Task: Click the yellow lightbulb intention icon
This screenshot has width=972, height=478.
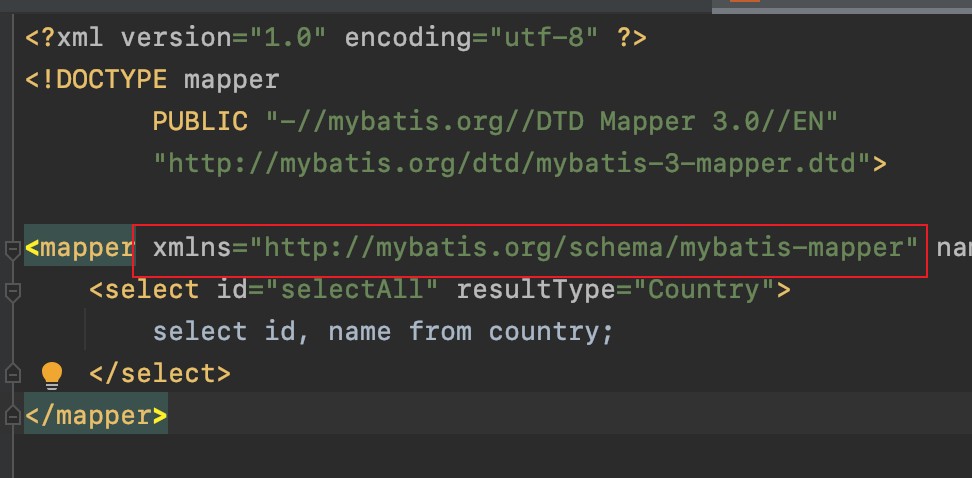Action: click(x=52, y=376)
